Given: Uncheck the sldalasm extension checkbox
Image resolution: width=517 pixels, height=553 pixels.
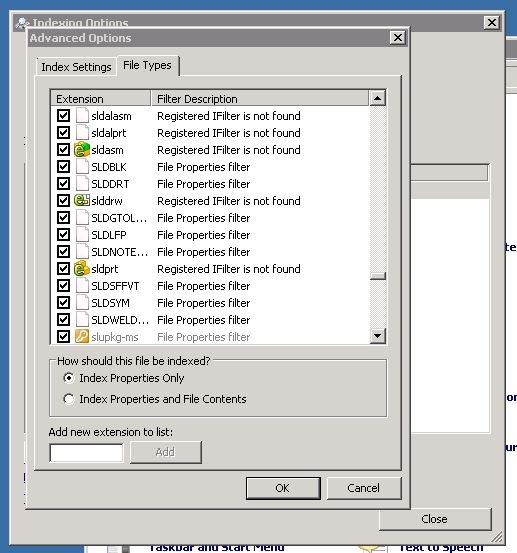Looking at the screenshot, I should (x=63, y=116).
